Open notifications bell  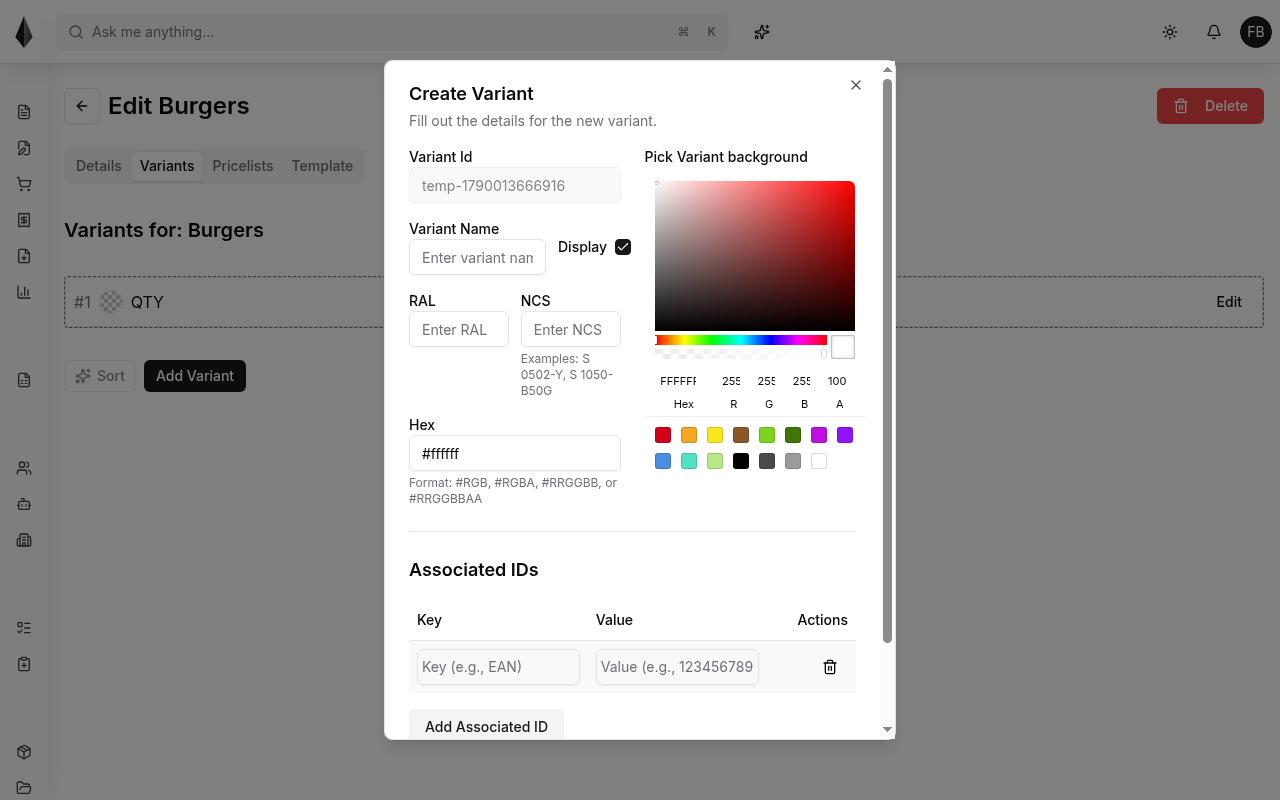click(x=1214, y=32)
